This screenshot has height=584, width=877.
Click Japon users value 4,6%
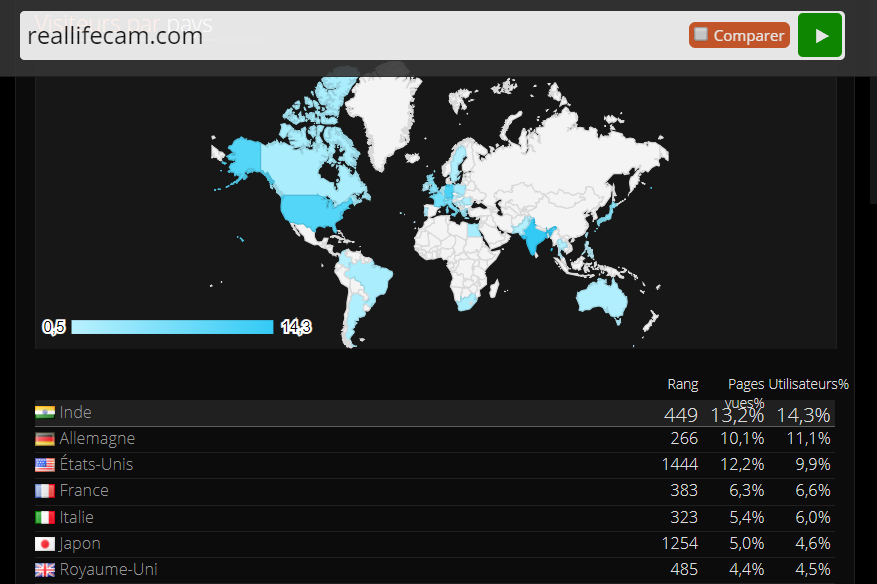[813, 544]
